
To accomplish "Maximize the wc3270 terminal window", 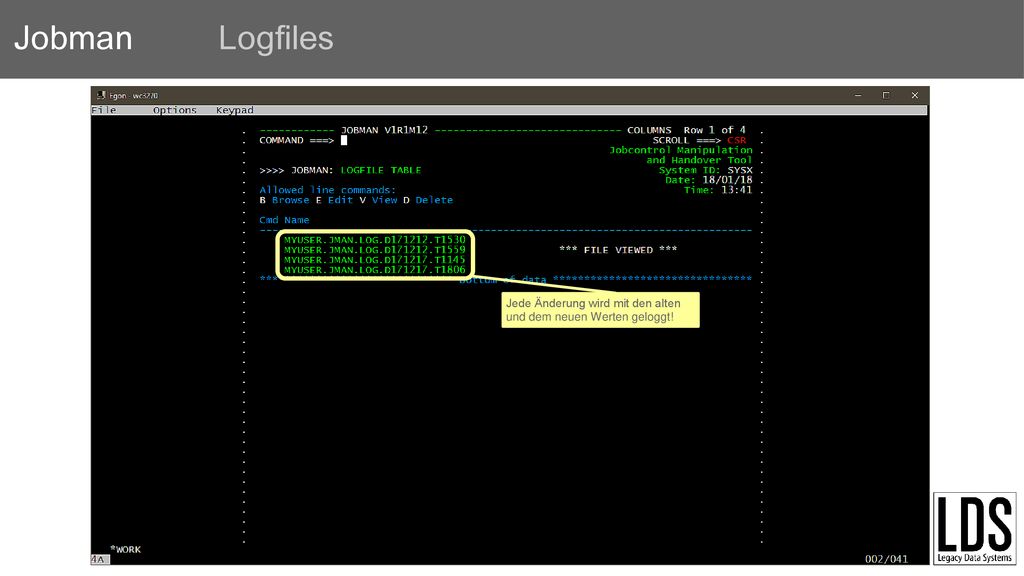I will (886, 95).
